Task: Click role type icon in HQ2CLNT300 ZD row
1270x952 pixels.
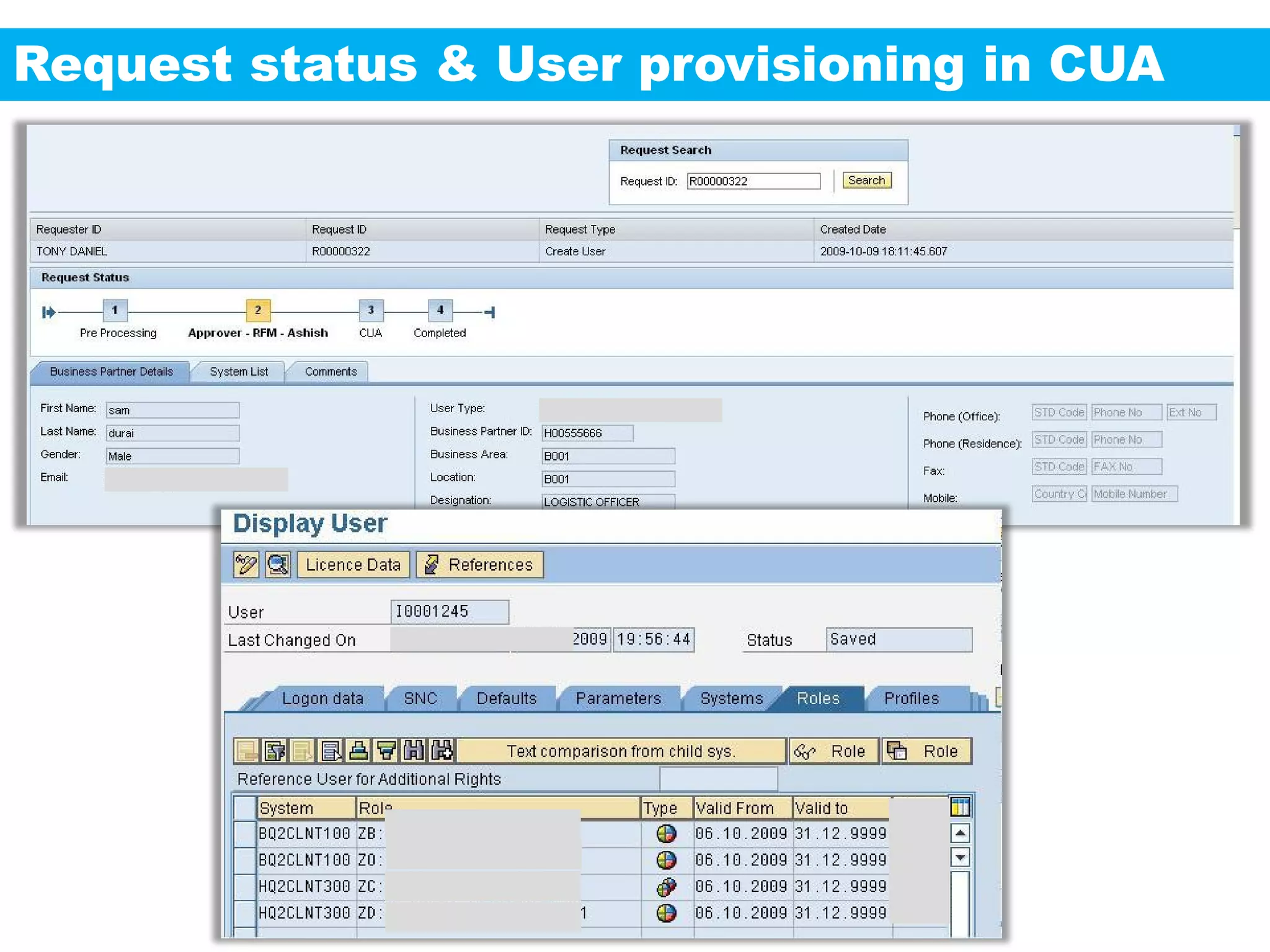Action: tap(666, 913)
